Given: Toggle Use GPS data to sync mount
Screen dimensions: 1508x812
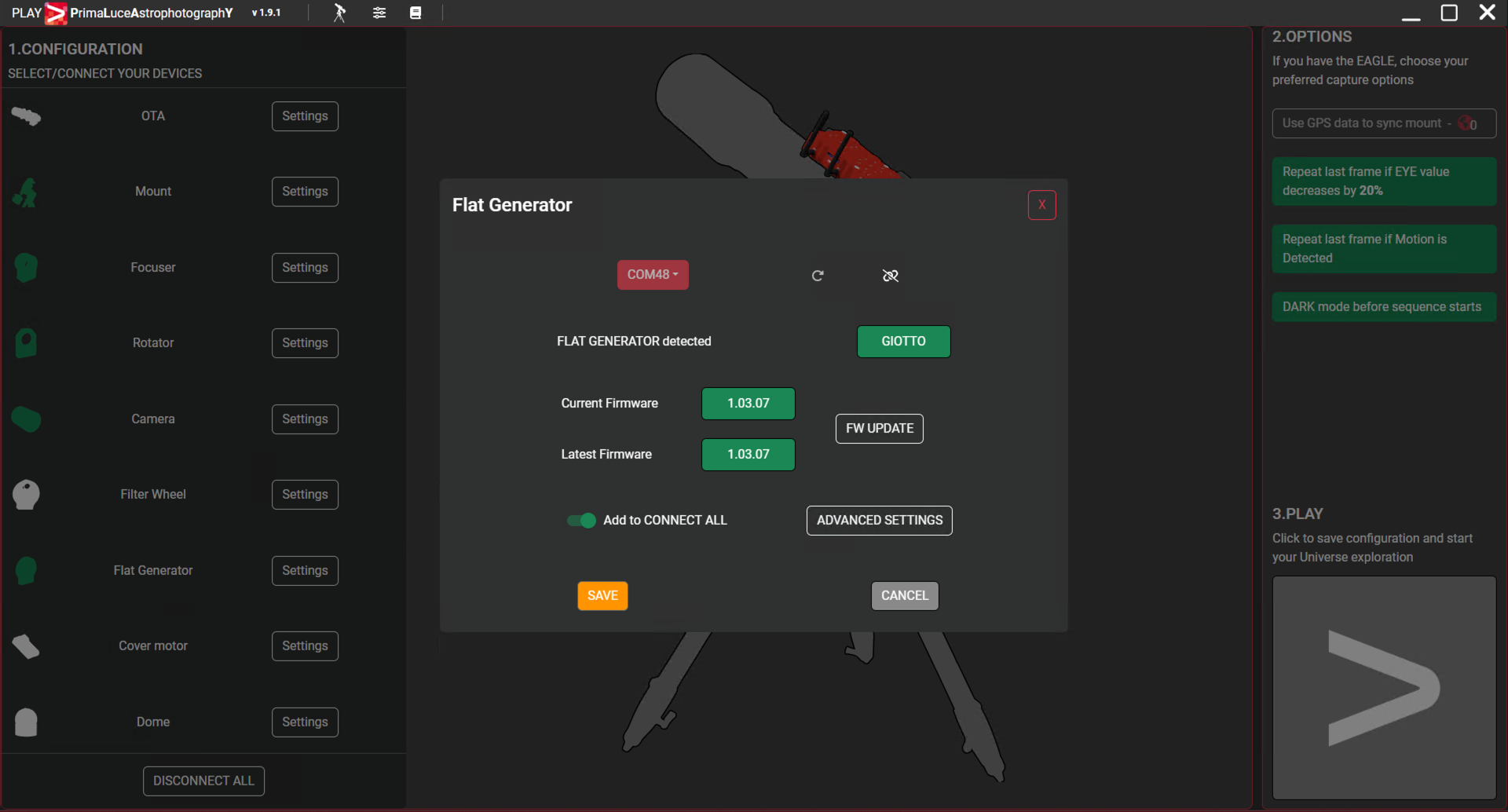Looking at the screenshot, I should tap(1384, 123).
